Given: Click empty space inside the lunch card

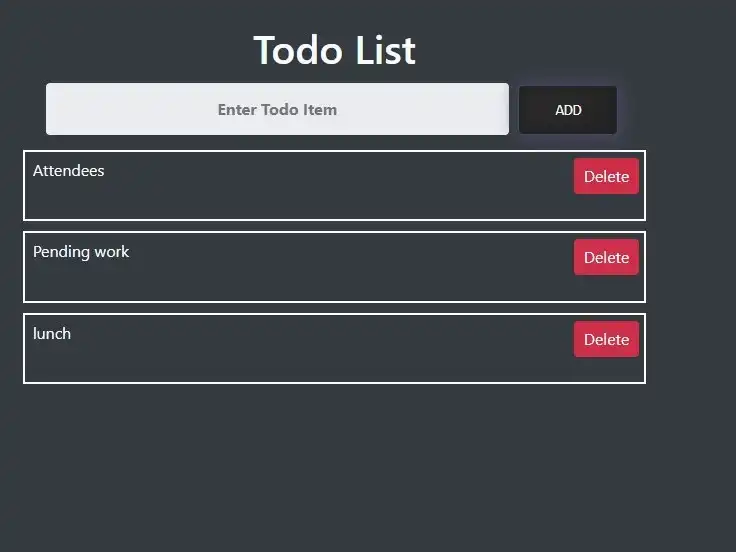Looking at the screenshot, I should coord(329,361).
